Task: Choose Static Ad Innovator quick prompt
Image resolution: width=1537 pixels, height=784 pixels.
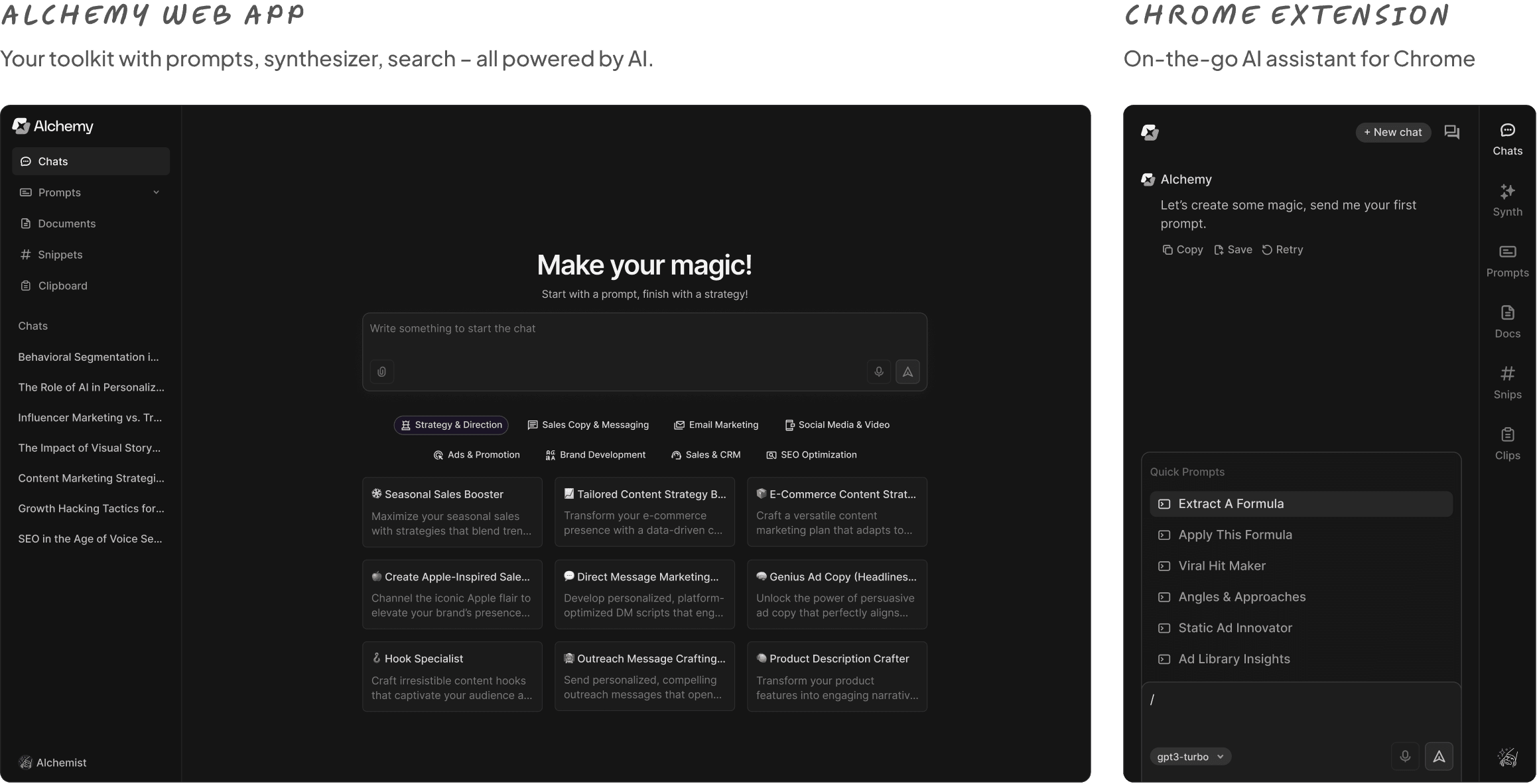Action: [x=1301, y=628]
